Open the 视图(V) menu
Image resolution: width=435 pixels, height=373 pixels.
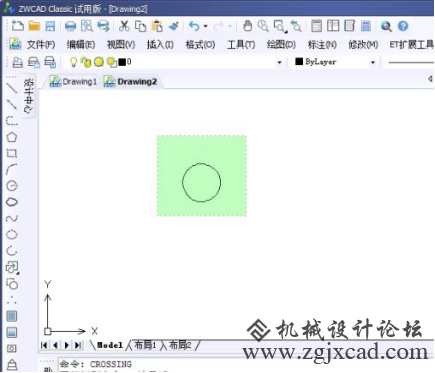click(x=121, y=44)
